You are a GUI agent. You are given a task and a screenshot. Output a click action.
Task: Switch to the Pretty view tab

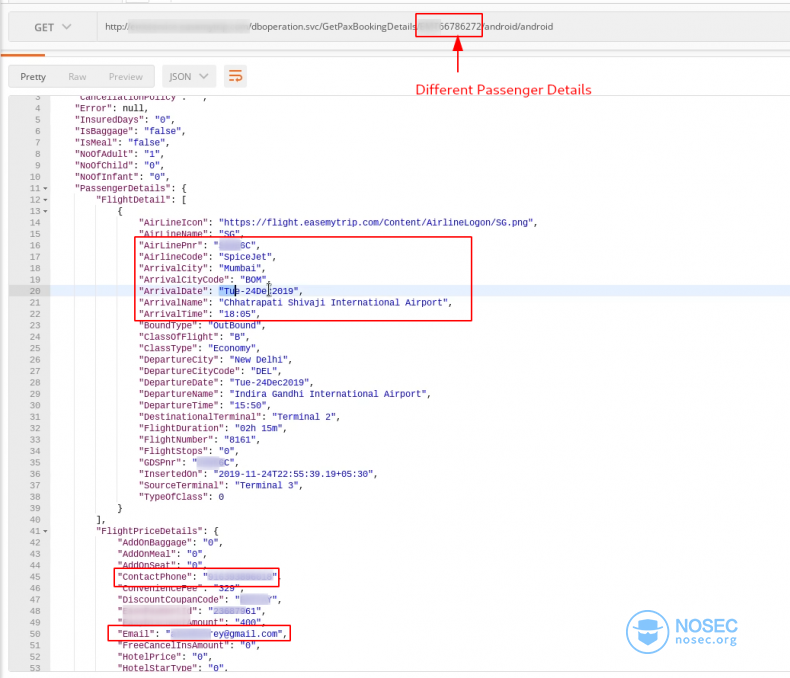coord(33,77)
